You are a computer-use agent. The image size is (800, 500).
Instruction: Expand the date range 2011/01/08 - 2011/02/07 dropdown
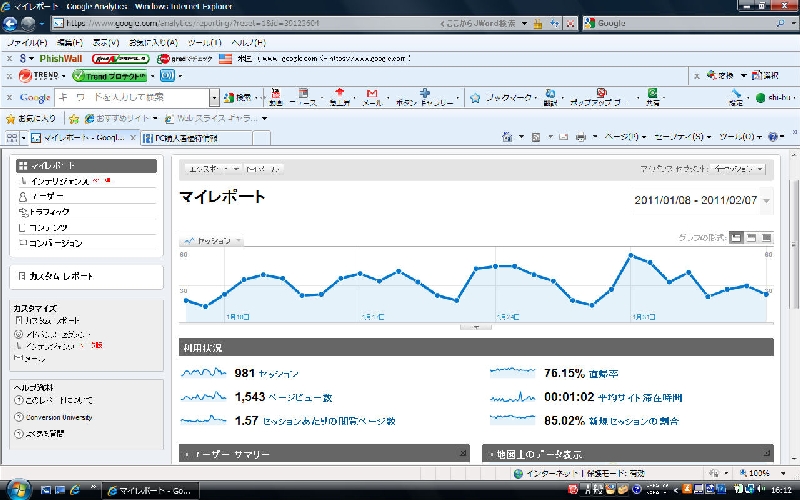click(x=766, y=200)
